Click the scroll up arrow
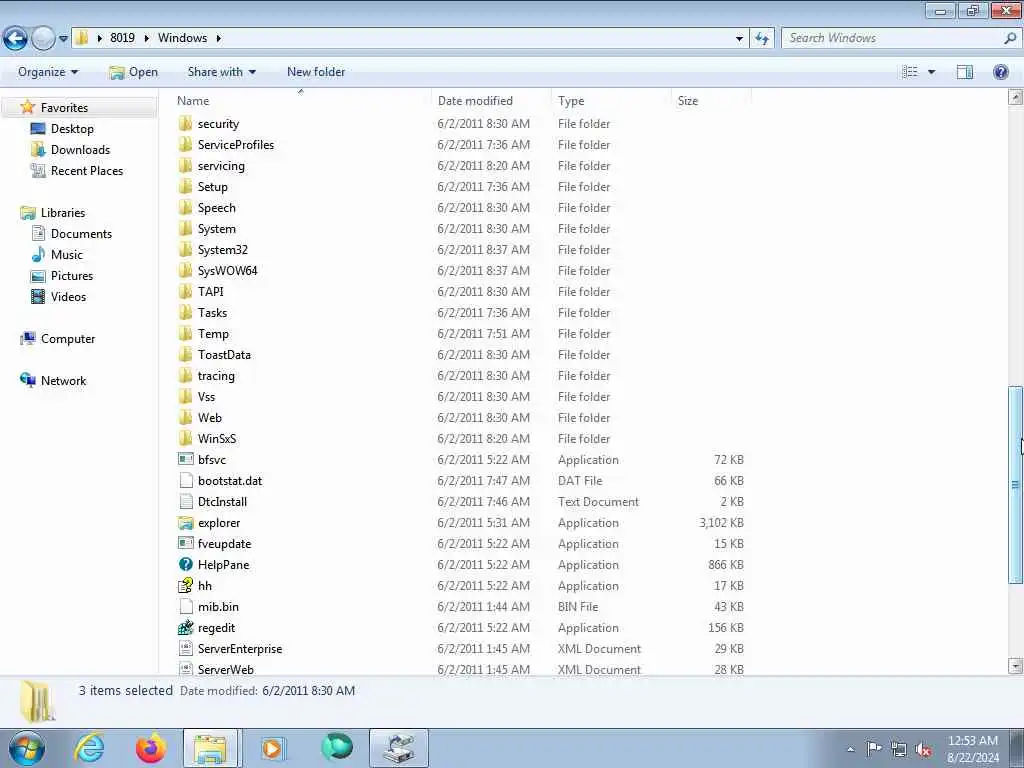This screenshot has width=1024, height=768. (1015, 98)
